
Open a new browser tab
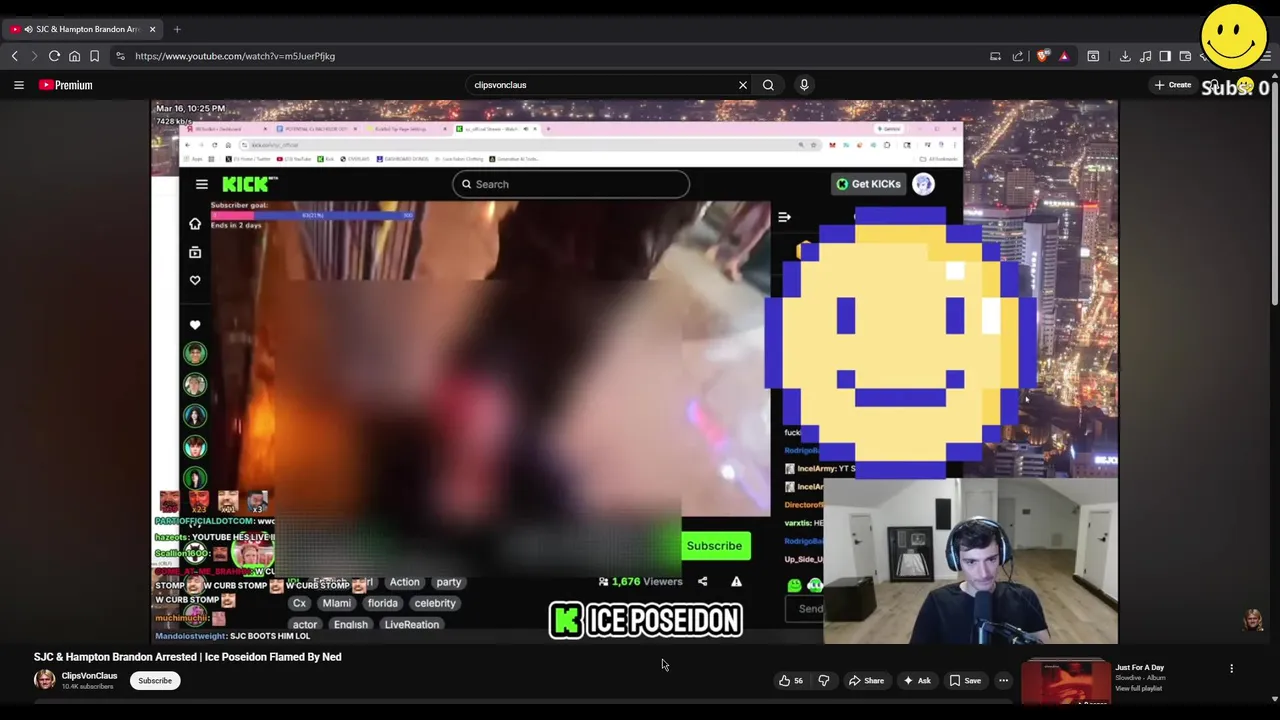pos(177,29)
